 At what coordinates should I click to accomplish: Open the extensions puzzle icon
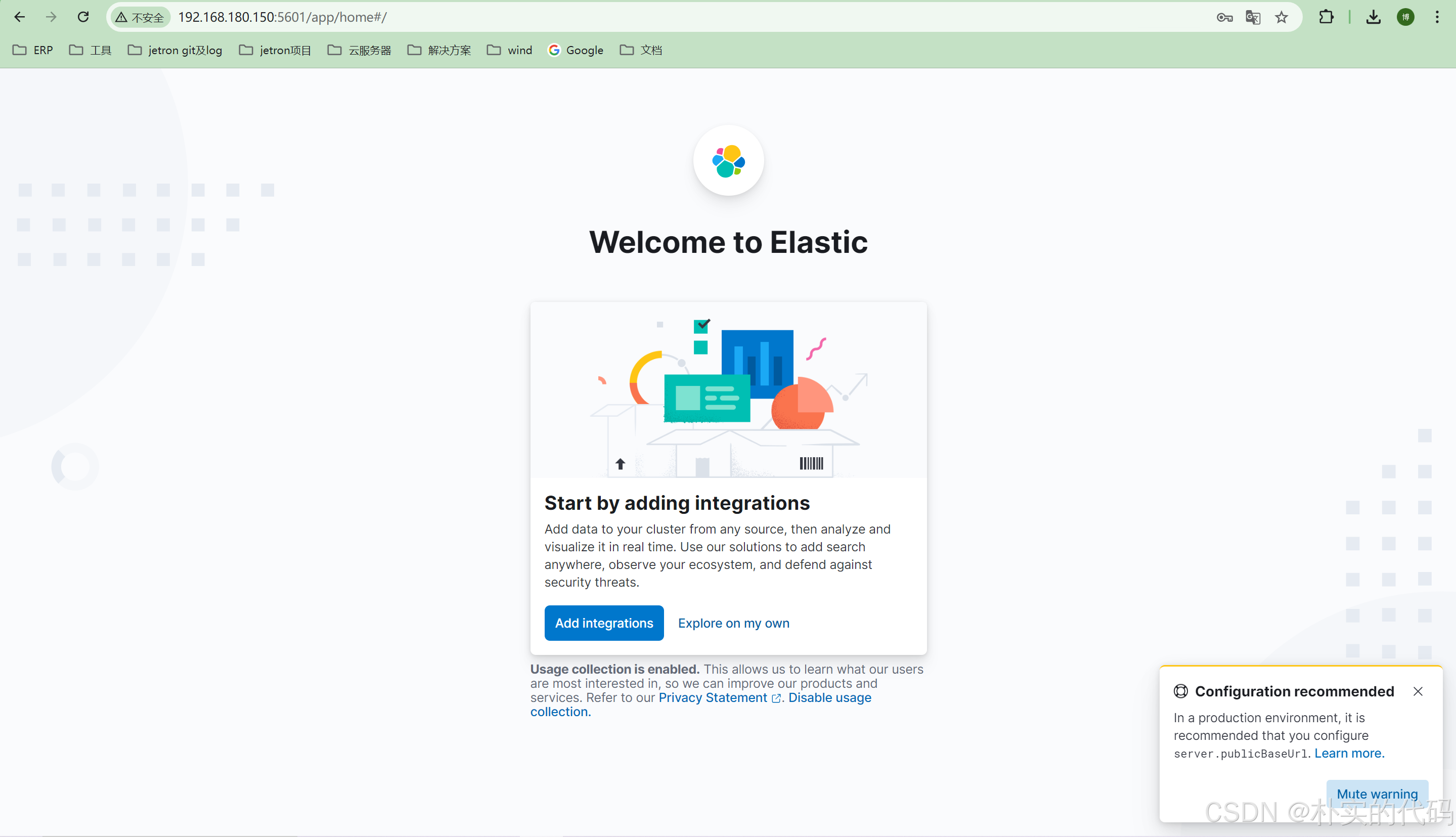(x=1326, y=17)
